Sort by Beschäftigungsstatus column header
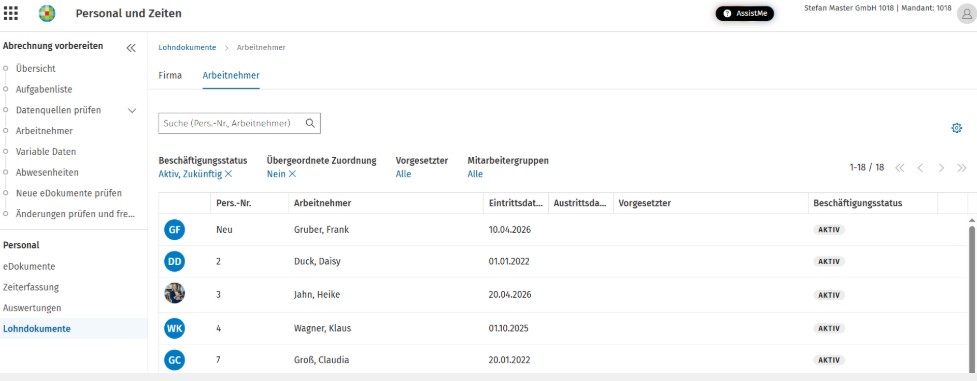This screenshot has height=381, width=977. coord(857,203)
